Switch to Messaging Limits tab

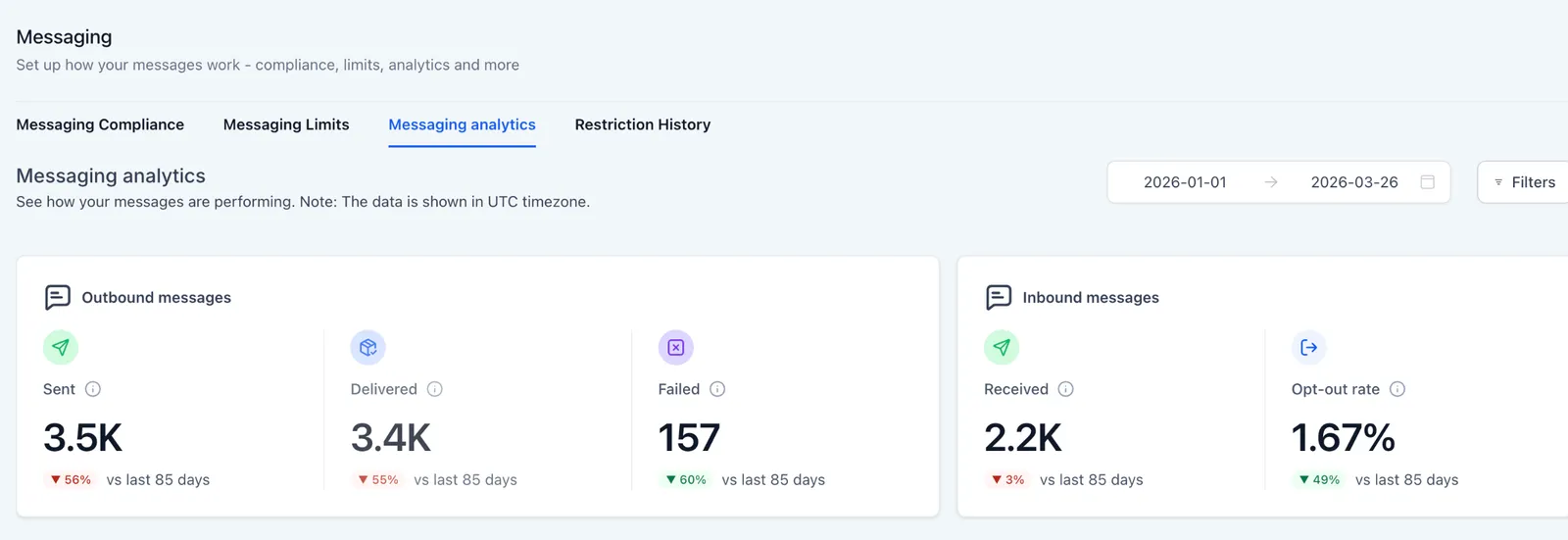tap(286, 124)
